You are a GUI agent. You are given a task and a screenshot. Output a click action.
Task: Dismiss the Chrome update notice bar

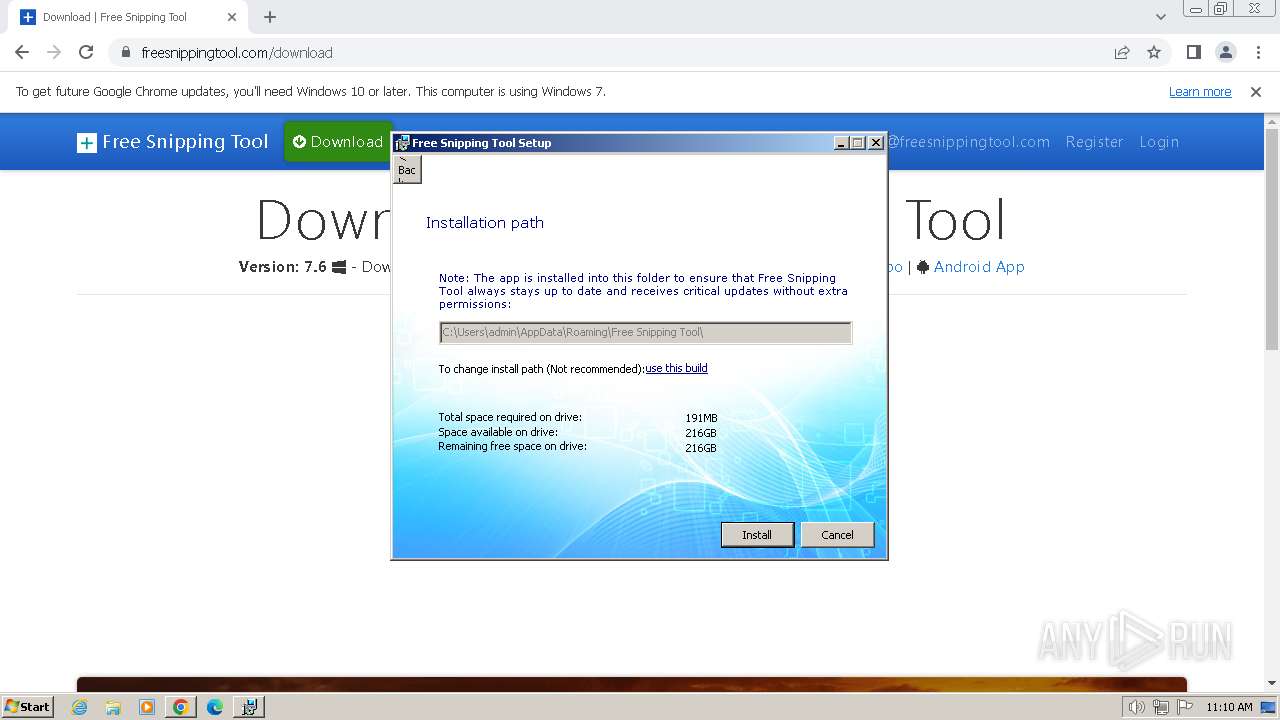[x=1256, y=92]
